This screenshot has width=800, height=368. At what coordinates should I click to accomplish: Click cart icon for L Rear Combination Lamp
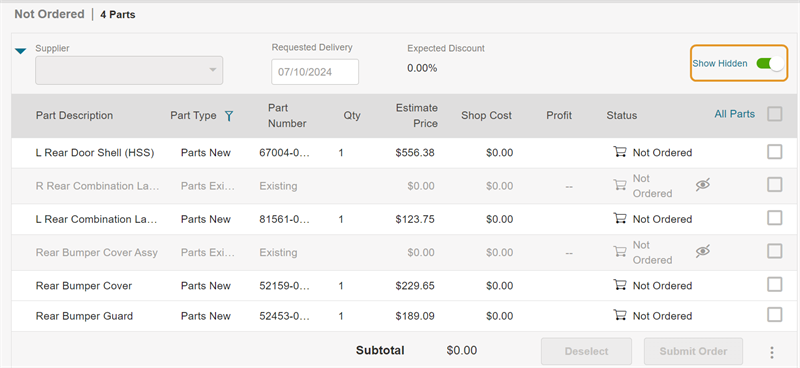click(x=620, y=218)
